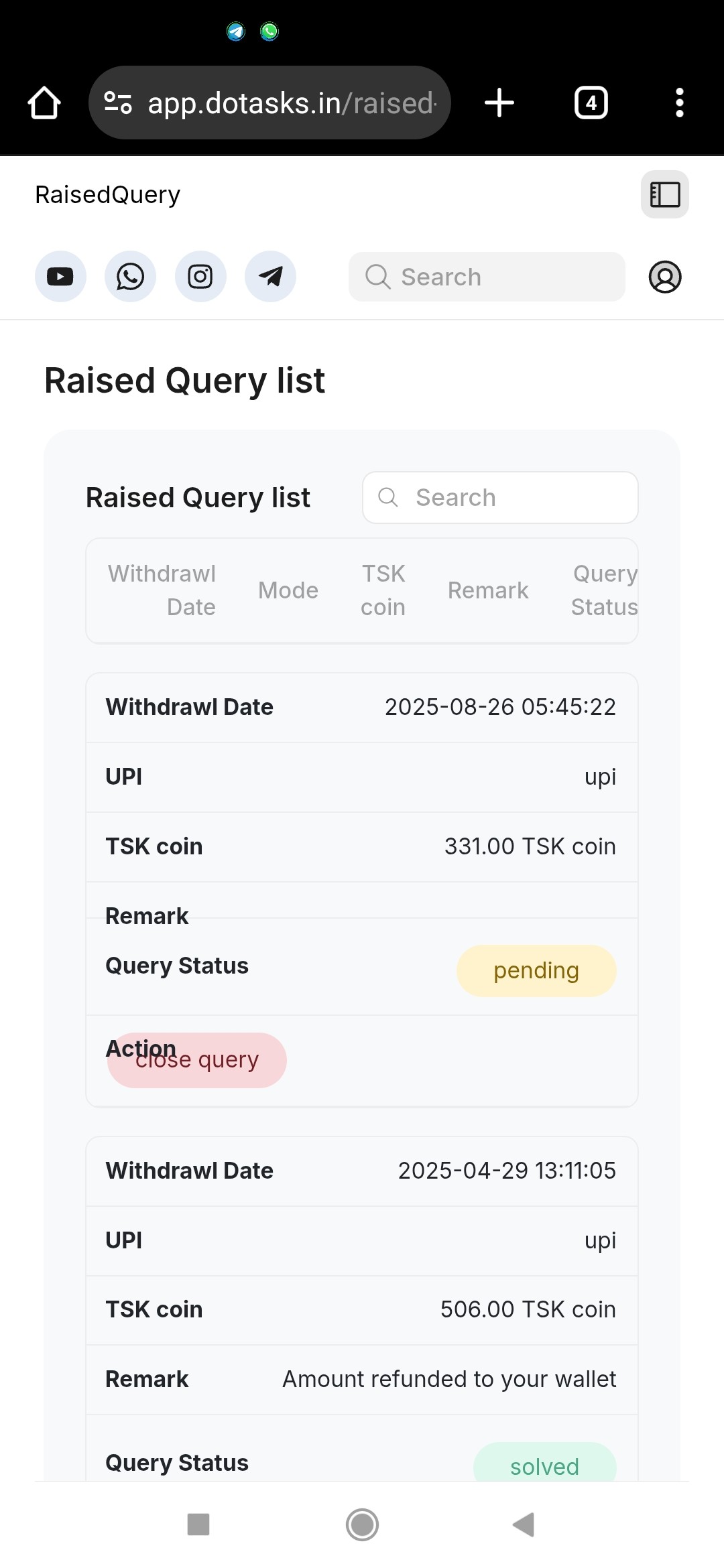This screenshot has height=1568, width=724.
Task: Toggle the sidebar panel icon
Action: 665,194
